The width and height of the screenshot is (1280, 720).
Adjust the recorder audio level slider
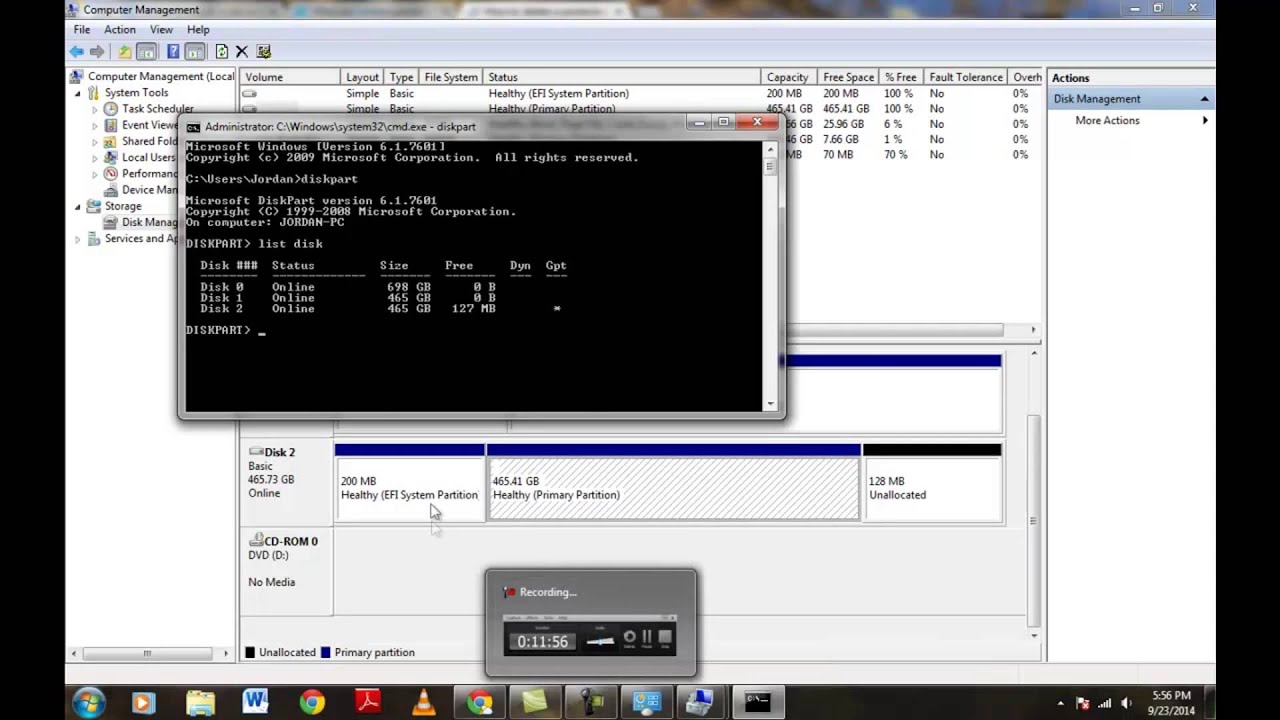point(600,640)
